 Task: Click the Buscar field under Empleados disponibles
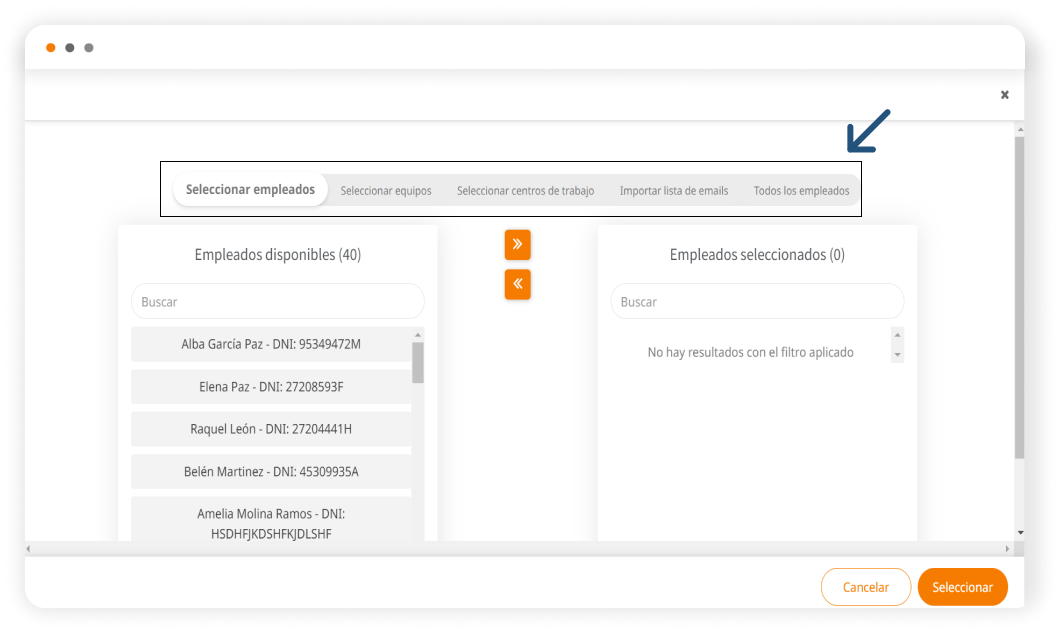(277, 301)
